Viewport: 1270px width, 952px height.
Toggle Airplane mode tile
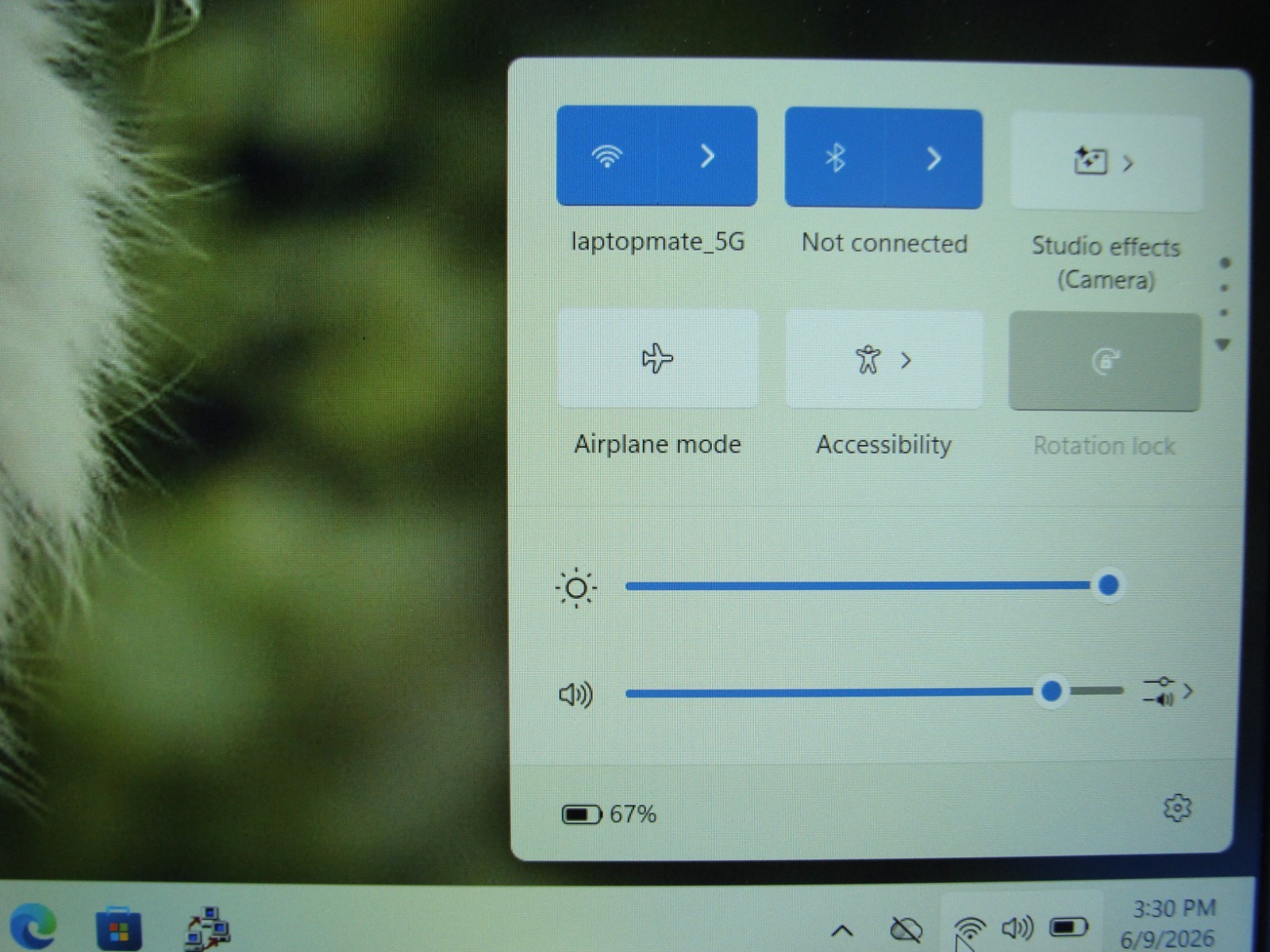(657, 359)
